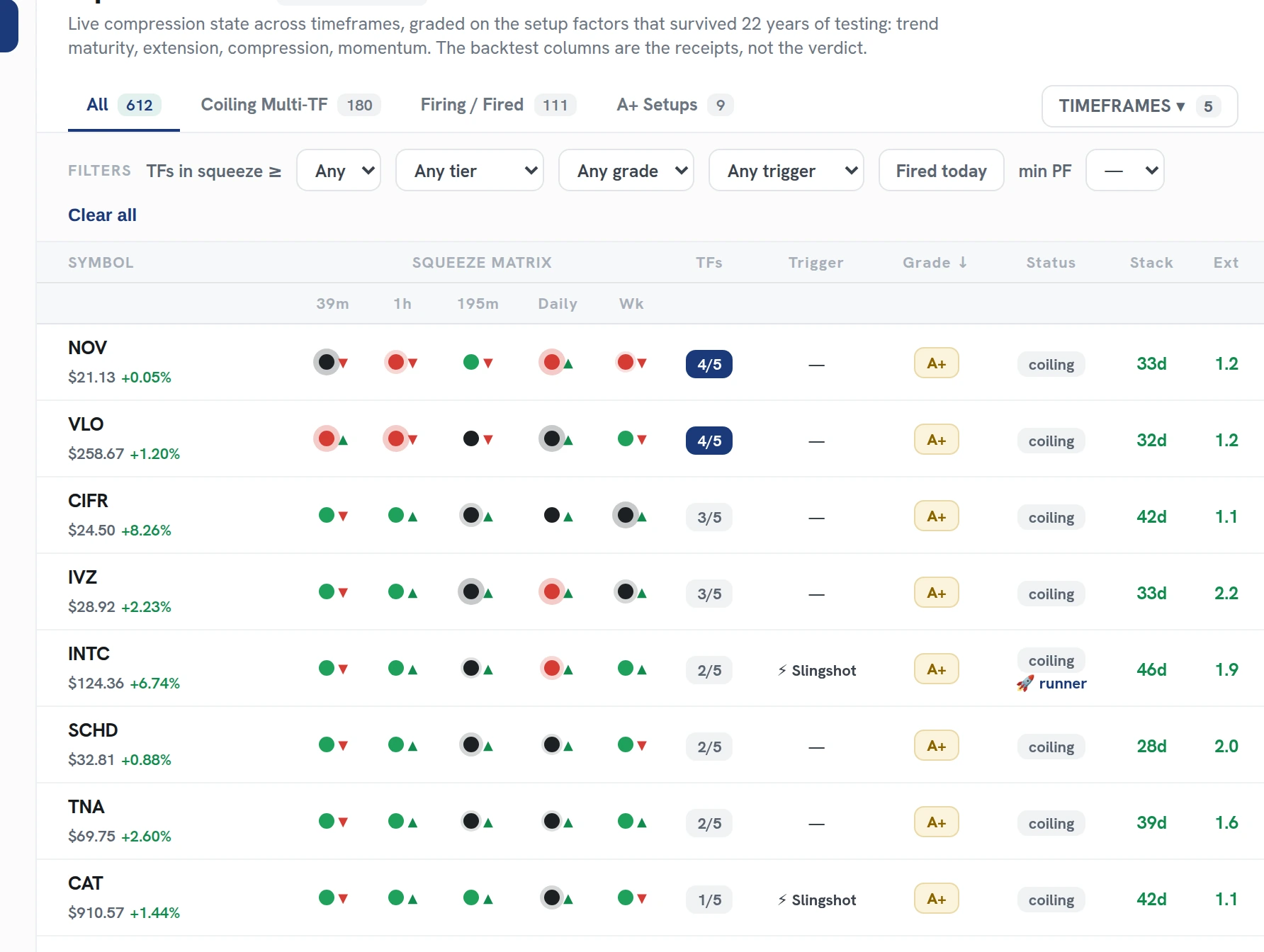Switch to Firing / Fired tab

pyautogui.click(x=498, y=105)
